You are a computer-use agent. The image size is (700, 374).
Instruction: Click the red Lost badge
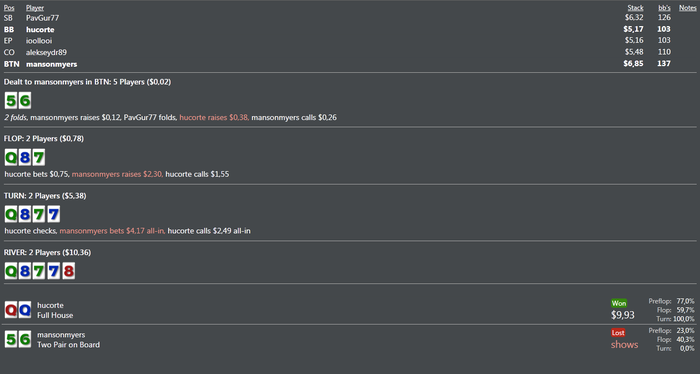click(x=618, y=332)
